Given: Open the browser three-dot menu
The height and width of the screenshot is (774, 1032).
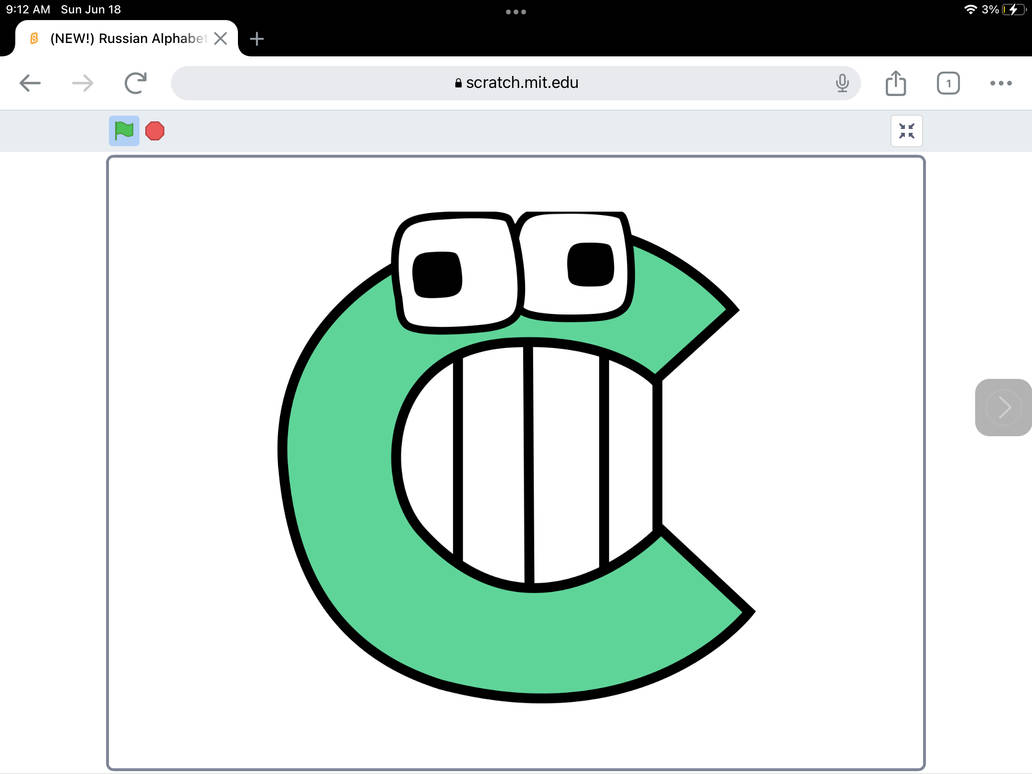Looking at the screenshot, I should (1000, 83).
